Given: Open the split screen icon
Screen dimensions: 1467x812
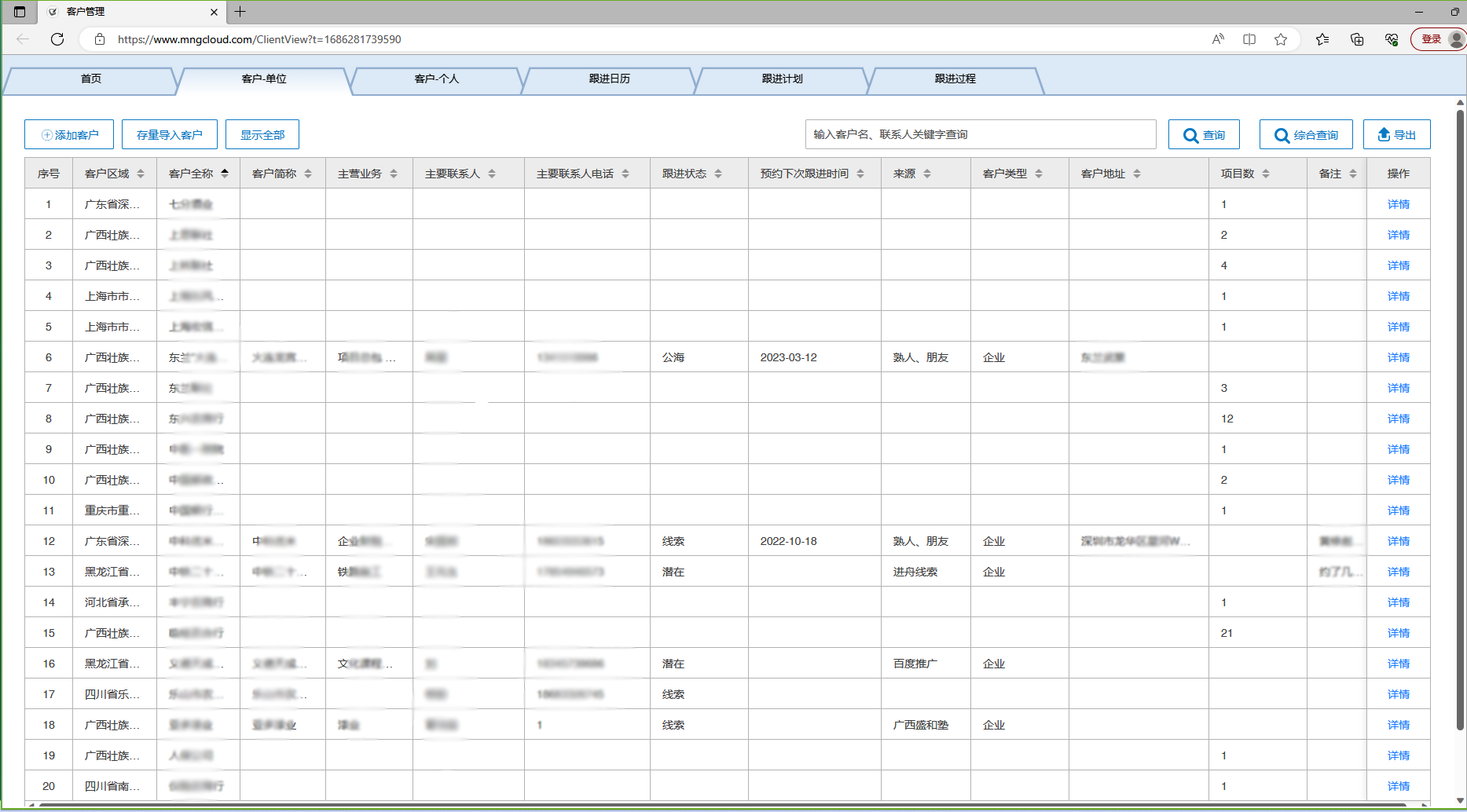Looking at the screenshot, I should pos(1249,39).
